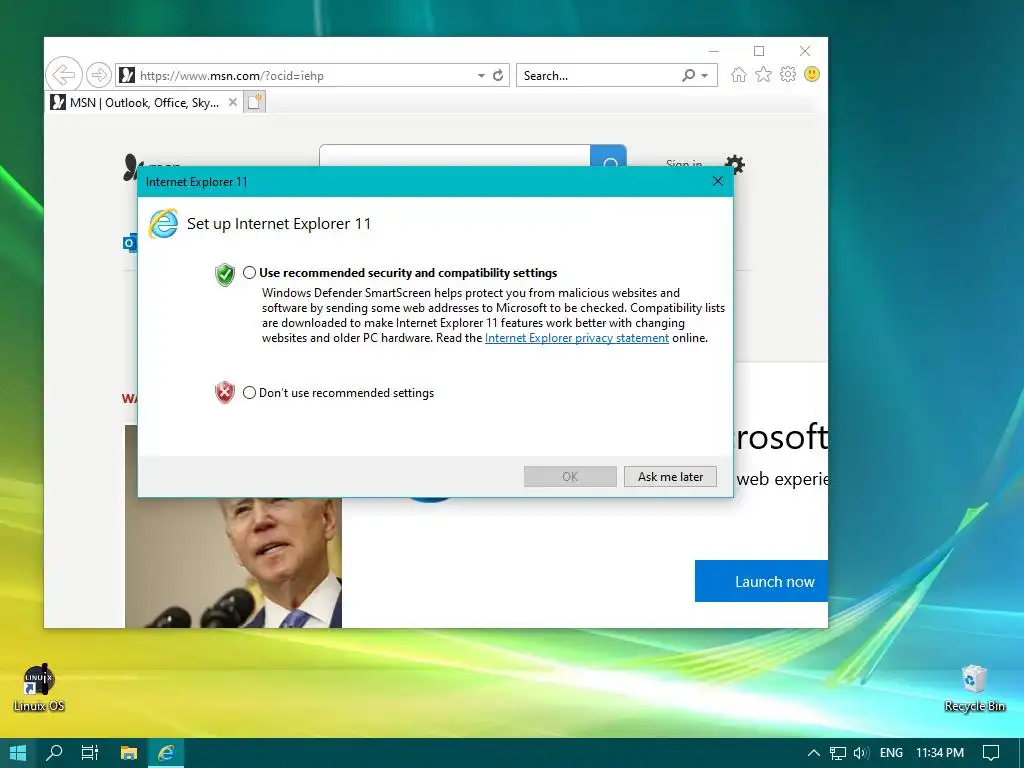Select the MSN | Outlook, Office tab
Image resolution: width=1024 pixels, height=768 pixels.
(x=135, y=103)
